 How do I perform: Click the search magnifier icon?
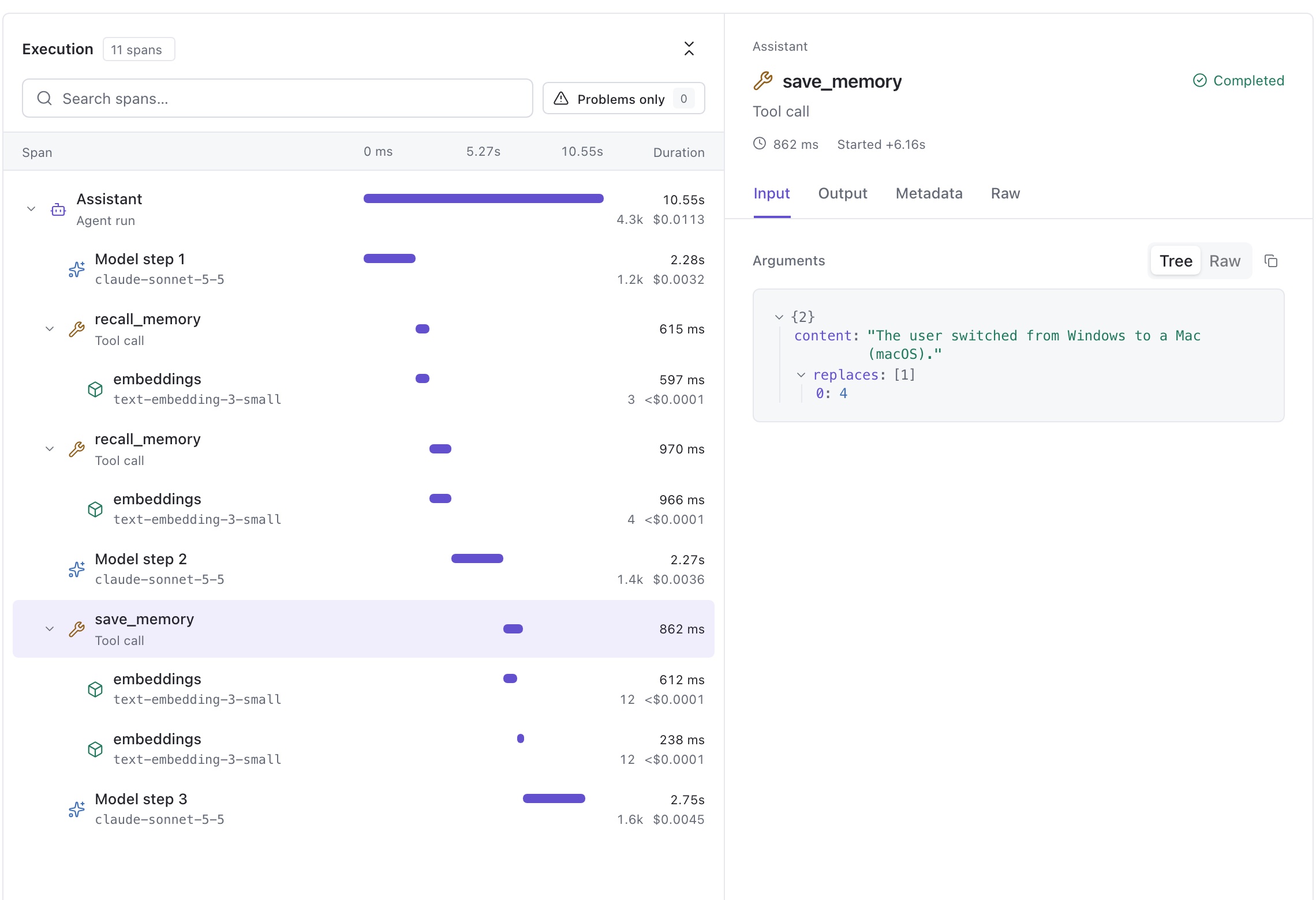pyautogui.click(x=44, y=99)
